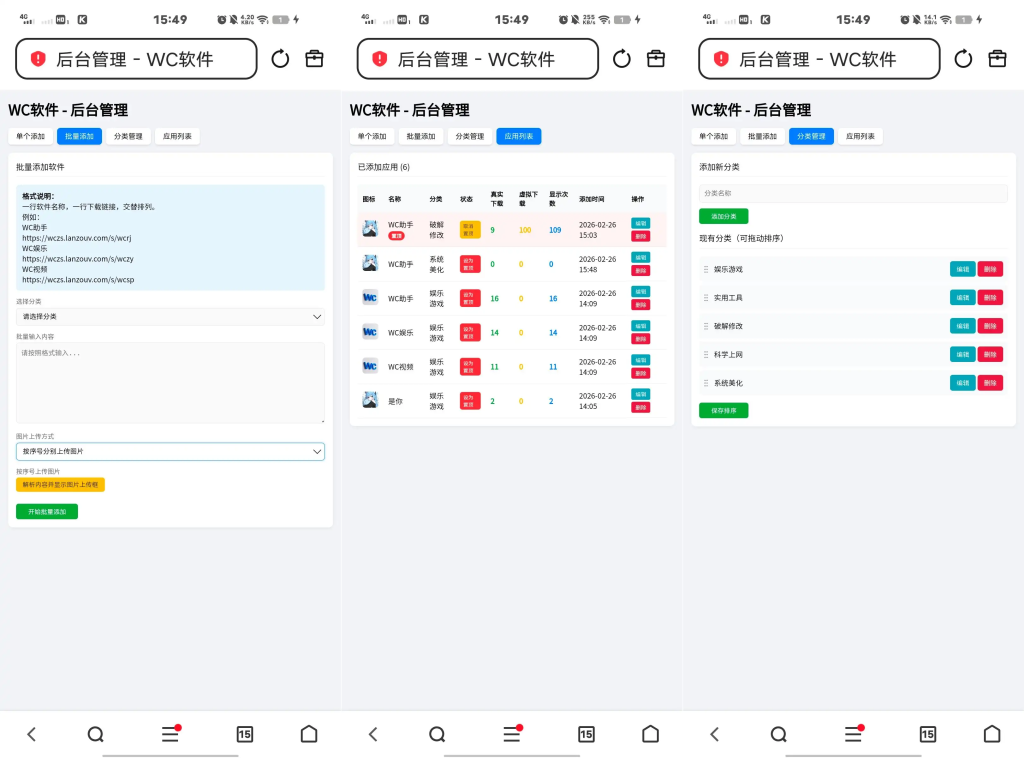Click the WC娱乐 app icon in the list
The width and height of the screenshot is (1024, 758).
point(369,332)
